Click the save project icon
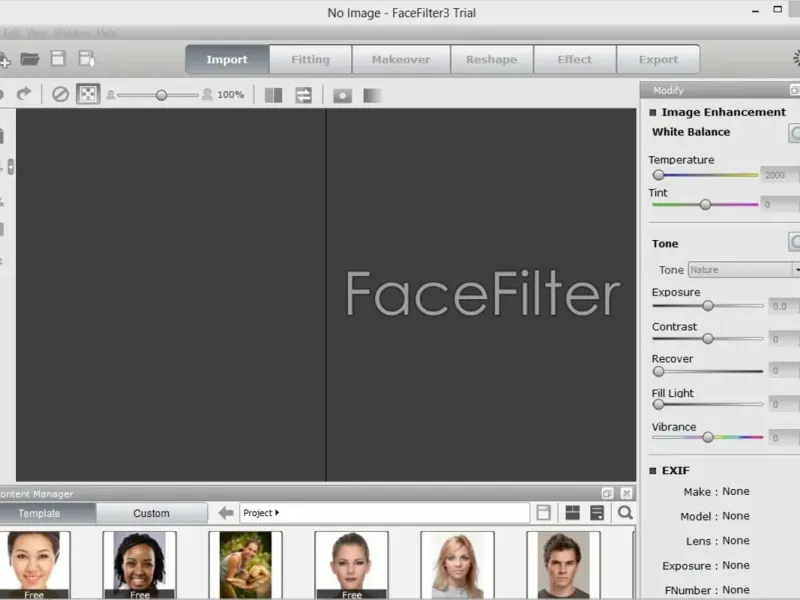800x600 pixels. tap(58, 59)
